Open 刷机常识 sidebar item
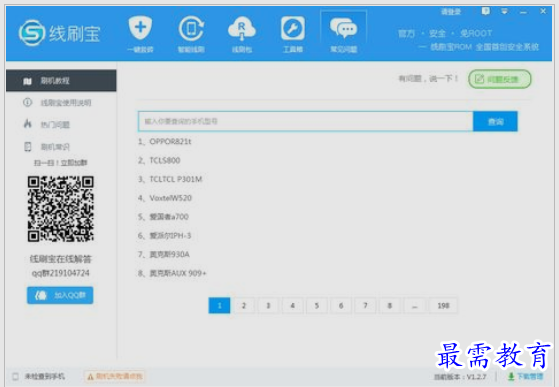Viewport: 559px width, 387px height. pyautogui.click(x=55, y=146)
